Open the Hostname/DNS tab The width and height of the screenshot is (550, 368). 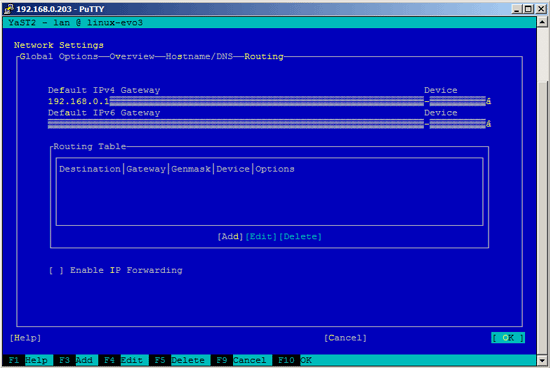199,56
